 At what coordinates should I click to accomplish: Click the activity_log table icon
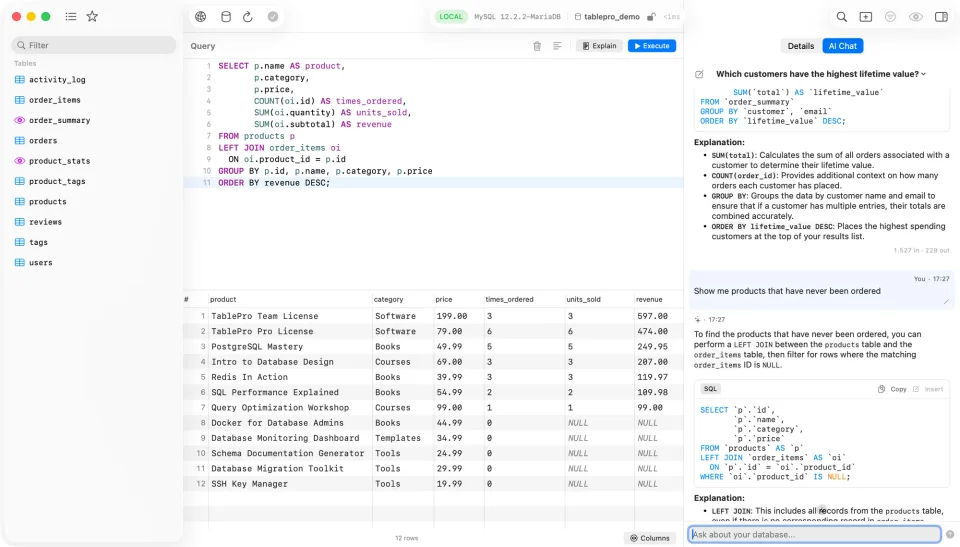tap(20, 80)
